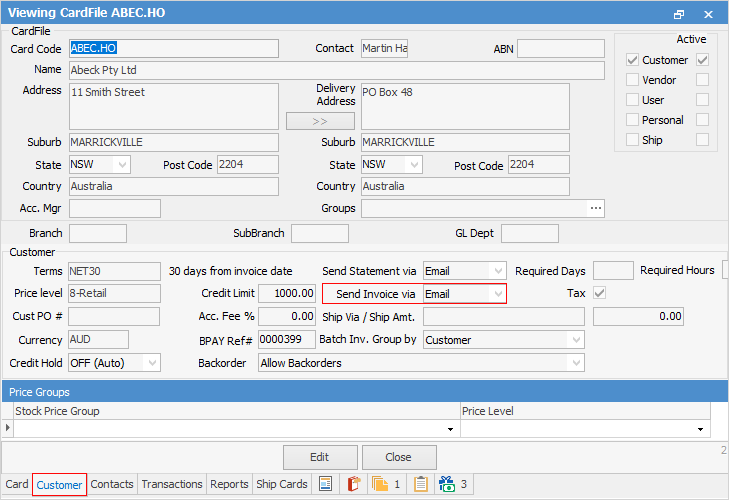Open the stacked documents icon tab
The height and width of the screenshot is (500, 729).
pyautogui.click(x=385, y=484)
